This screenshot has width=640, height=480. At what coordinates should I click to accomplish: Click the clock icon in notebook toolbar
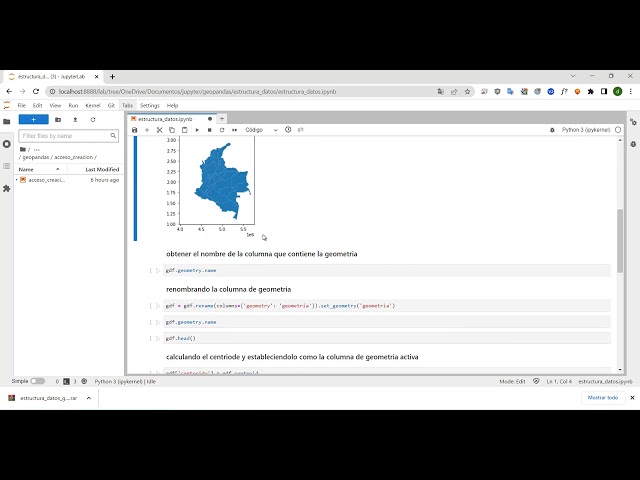tap(288, 129)
